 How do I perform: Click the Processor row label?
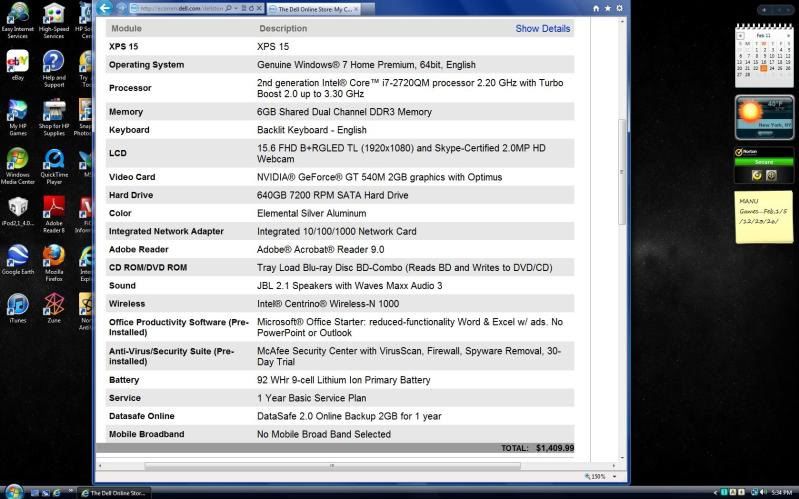pos(130,88)
